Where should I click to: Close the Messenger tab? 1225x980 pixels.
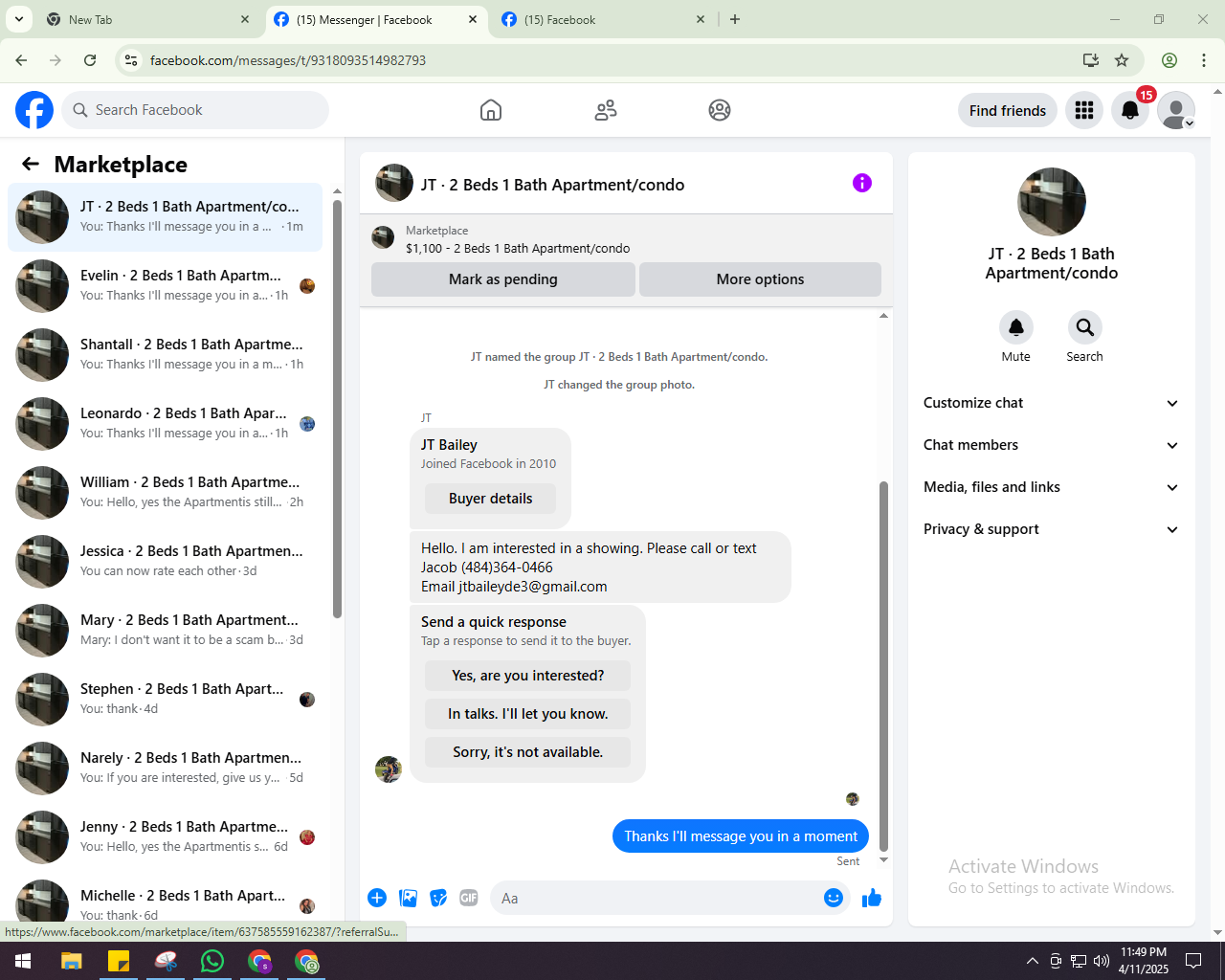(x=473, y=19)
